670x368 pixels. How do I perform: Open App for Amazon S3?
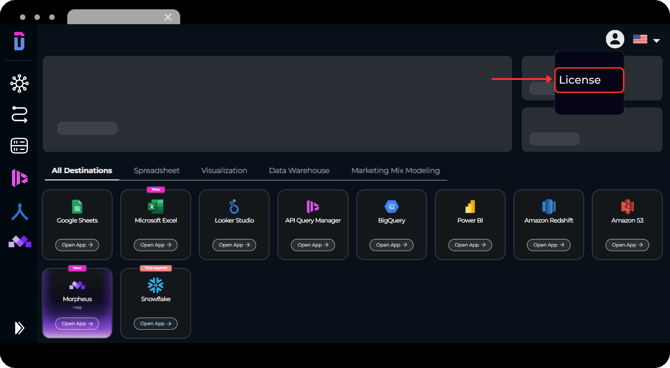click(x=627, y=245)
